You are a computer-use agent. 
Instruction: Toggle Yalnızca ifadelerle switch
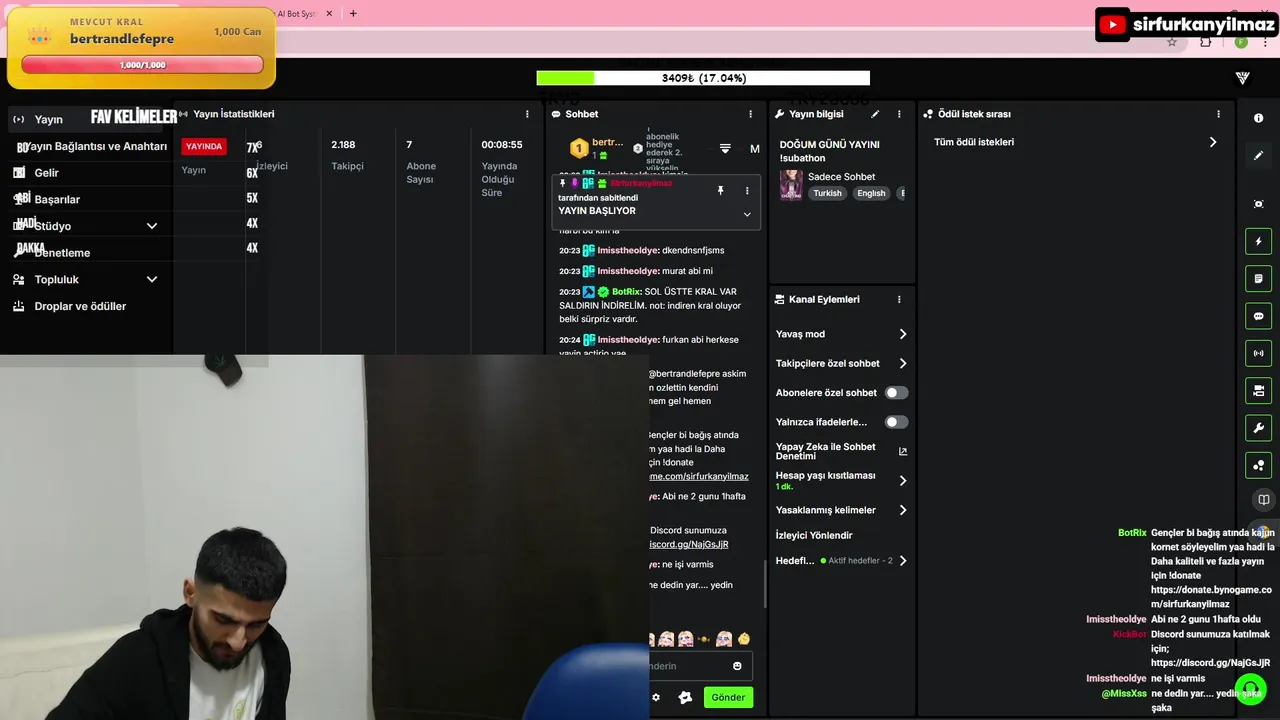click(x=897, y=422)
